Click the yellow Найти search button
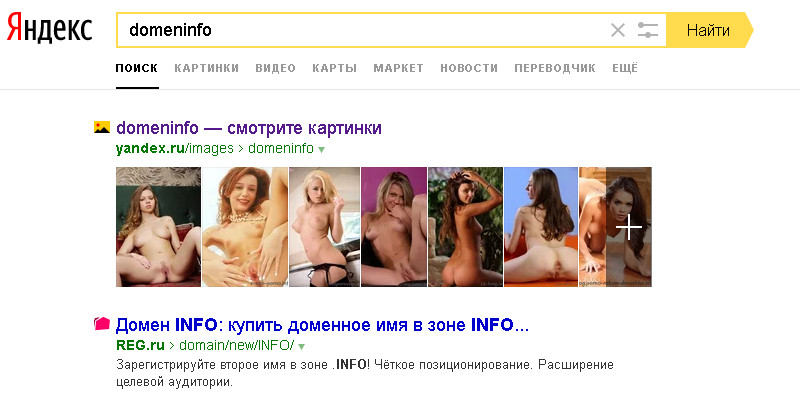Screen dimensions: 800x400 [708, 30]
